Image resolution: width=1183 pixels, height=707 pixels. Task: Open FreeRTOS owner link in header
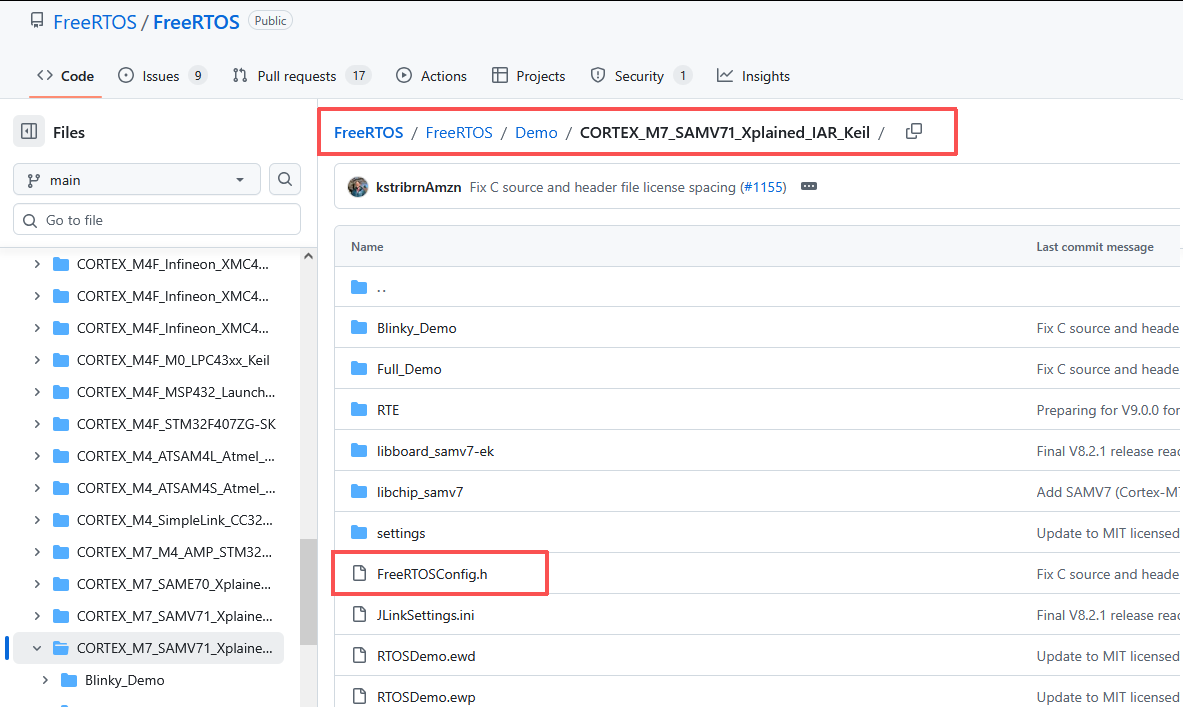click(95, 22)
